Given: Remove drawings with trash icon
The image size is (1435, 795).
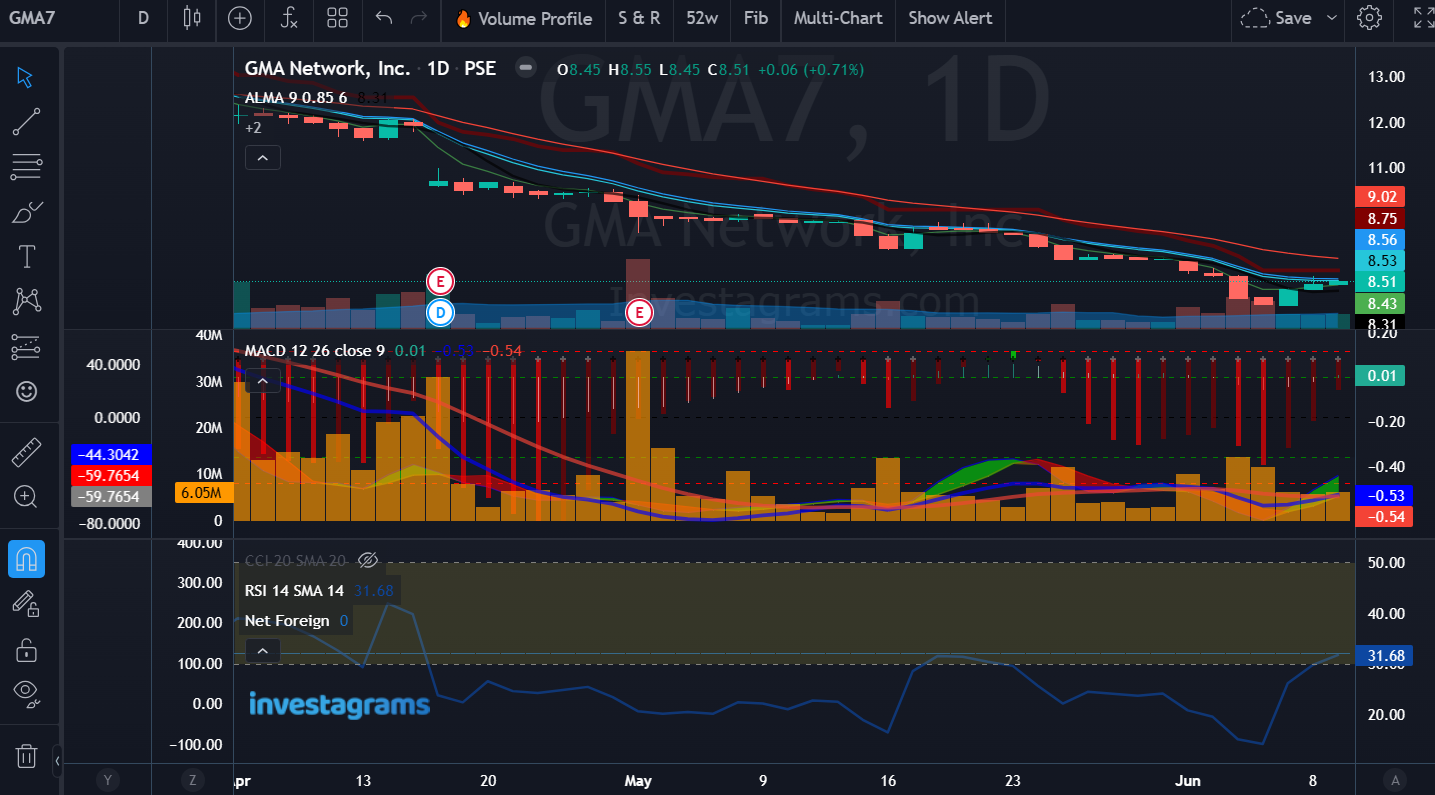Looking at the screenshot, I should (x=26, y=755).
